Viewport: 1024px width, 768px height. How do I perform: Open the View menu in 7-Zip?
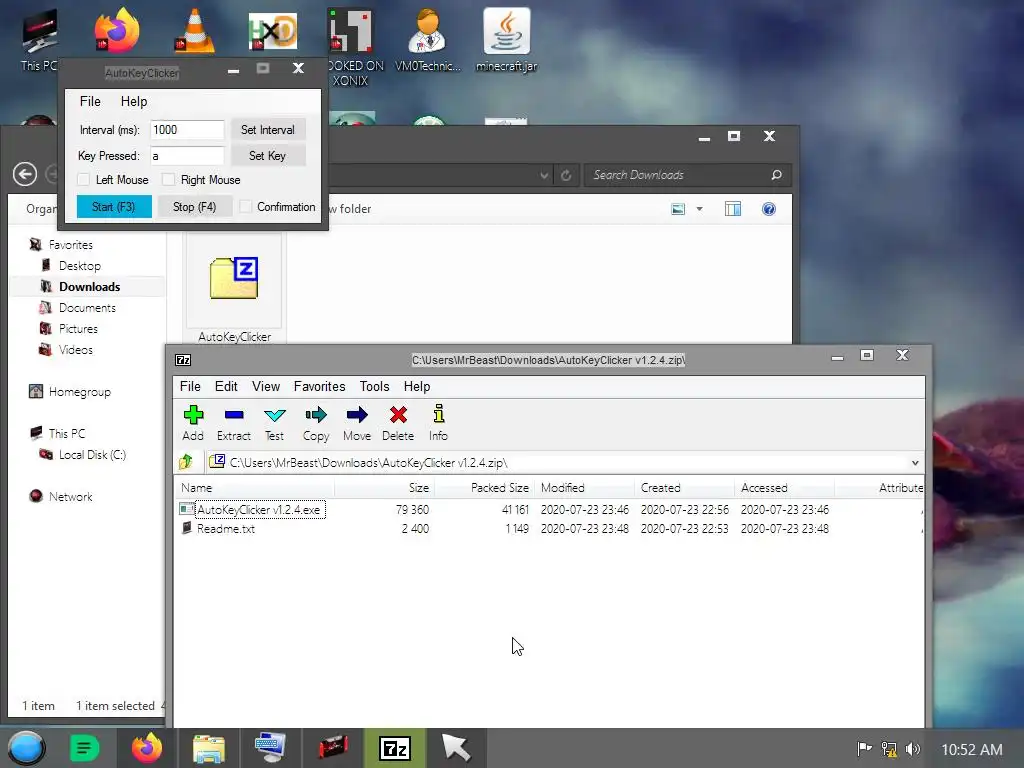266,387
